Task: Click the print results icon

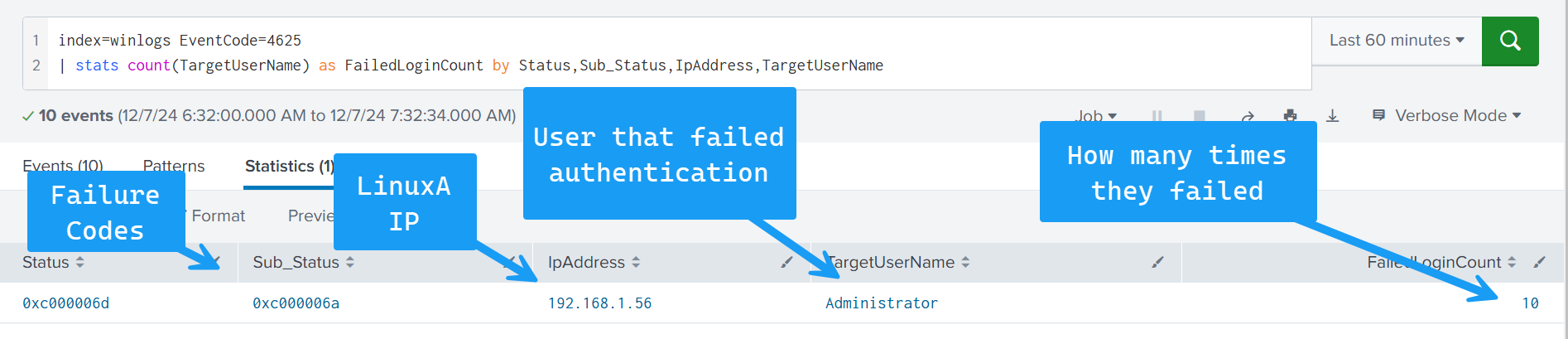Action: point(1290,116)
